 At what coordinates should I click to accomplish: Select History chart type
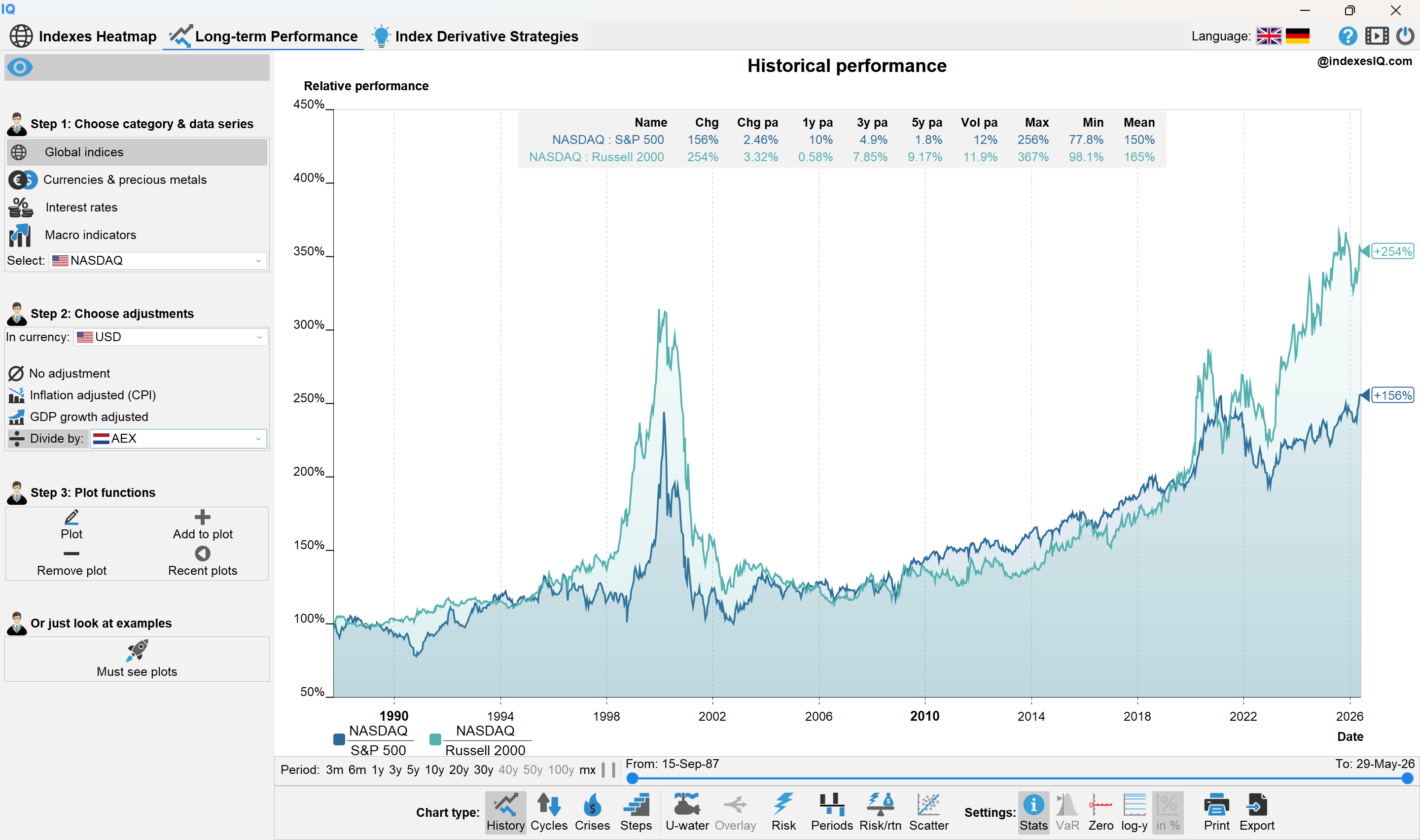pos(505,812)
